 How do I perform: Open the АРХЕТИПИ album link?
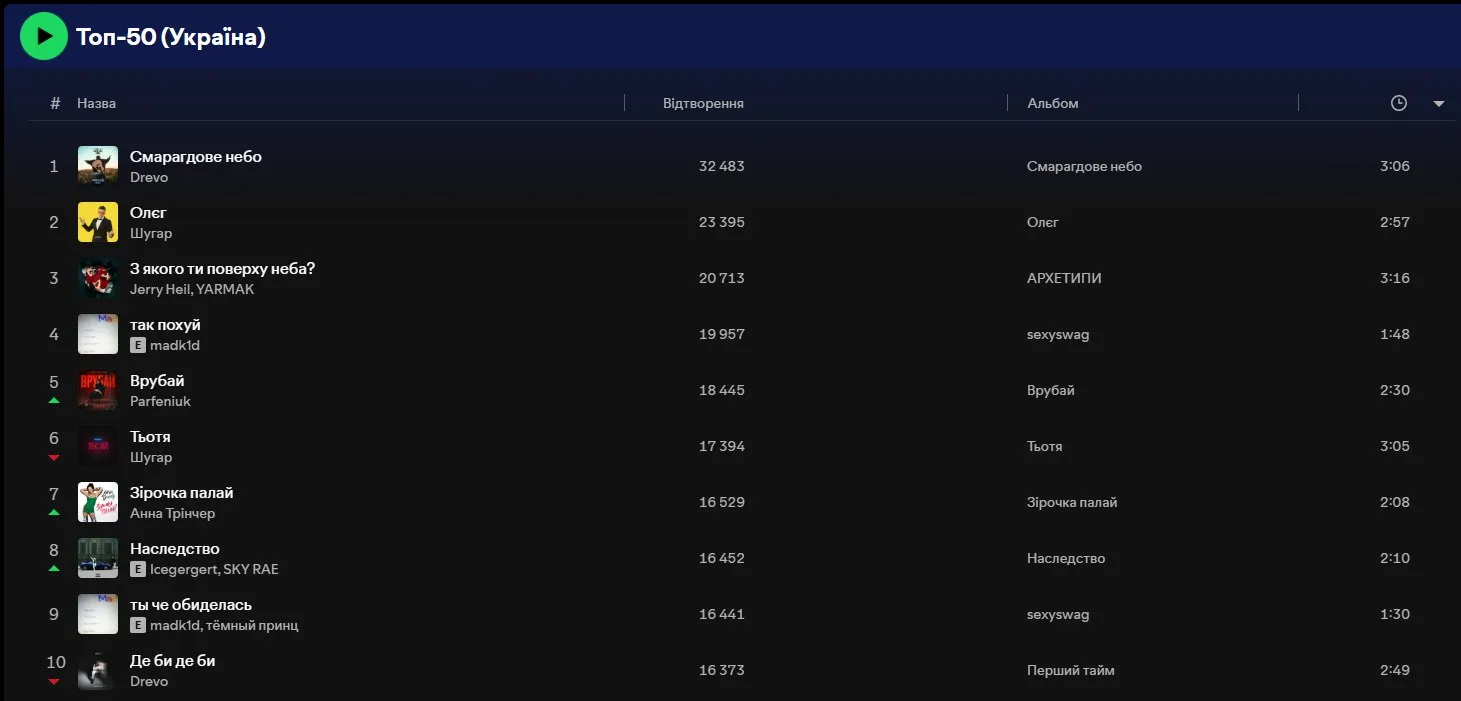pos(1064,278)
